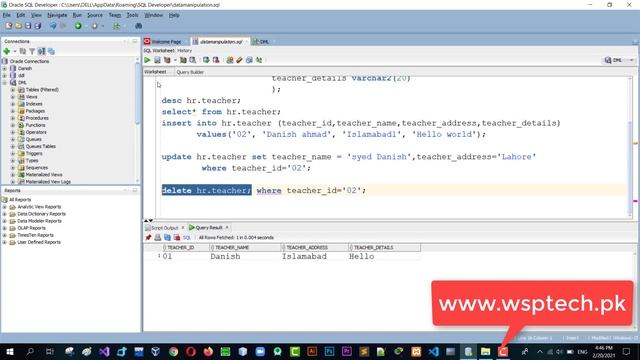
Task: Click the Filter funnel icon in Connections
Action: 32,51
